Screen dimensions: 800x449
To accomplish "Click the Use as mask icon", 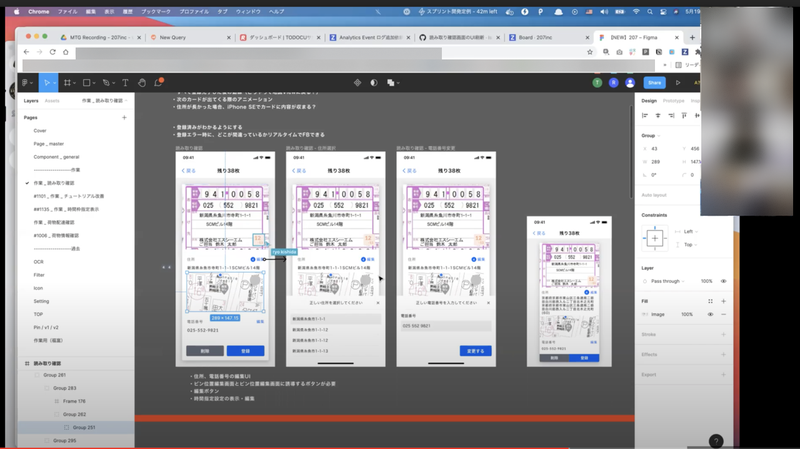I will pyautogui.click(x=374, y=83).
